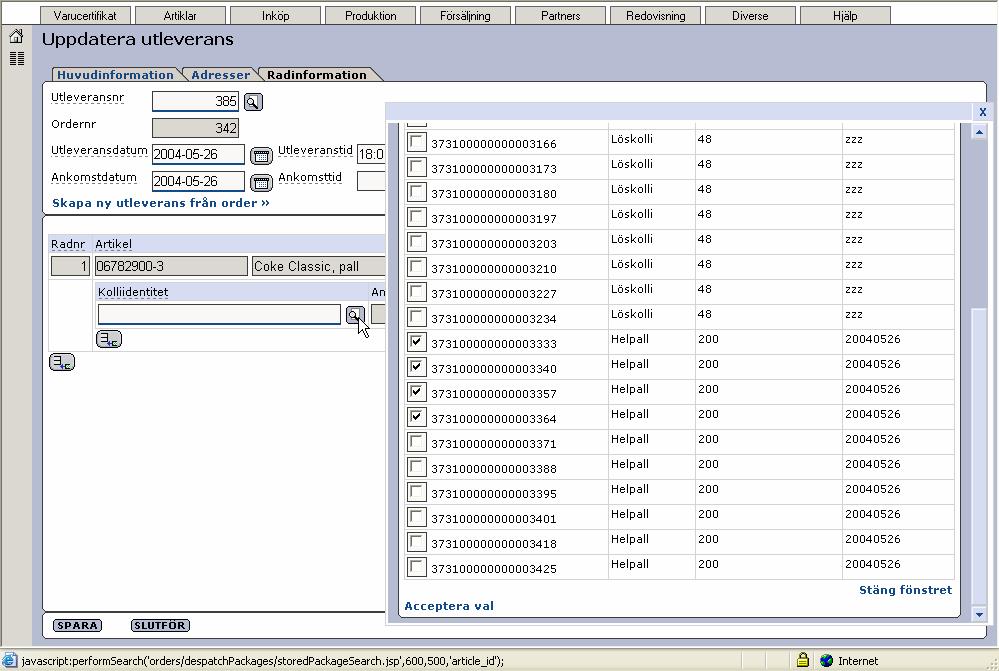Open the Artiklar menu
Viewport: 999px width, 671px height.
pyautogui.click(x=180, y=15)
